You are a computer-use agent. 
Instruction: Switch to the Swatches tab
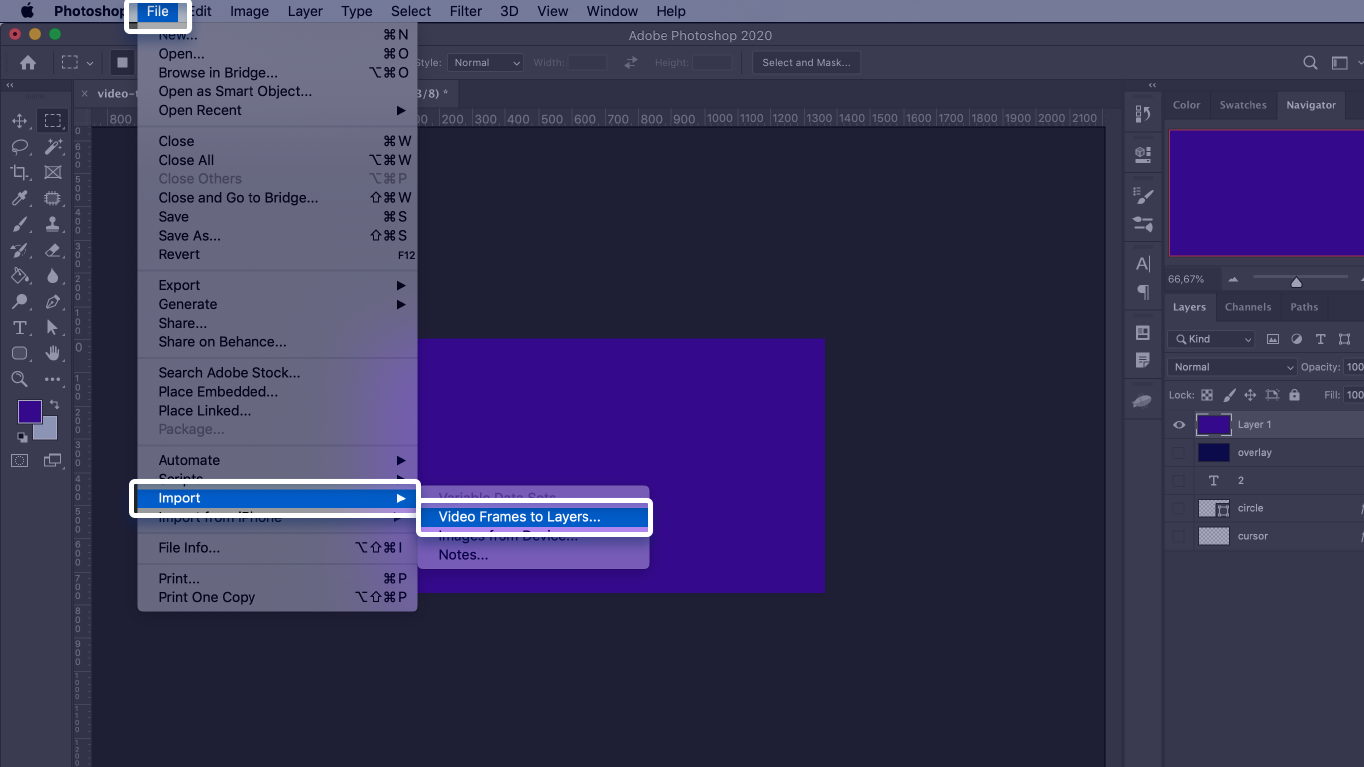1243,105
